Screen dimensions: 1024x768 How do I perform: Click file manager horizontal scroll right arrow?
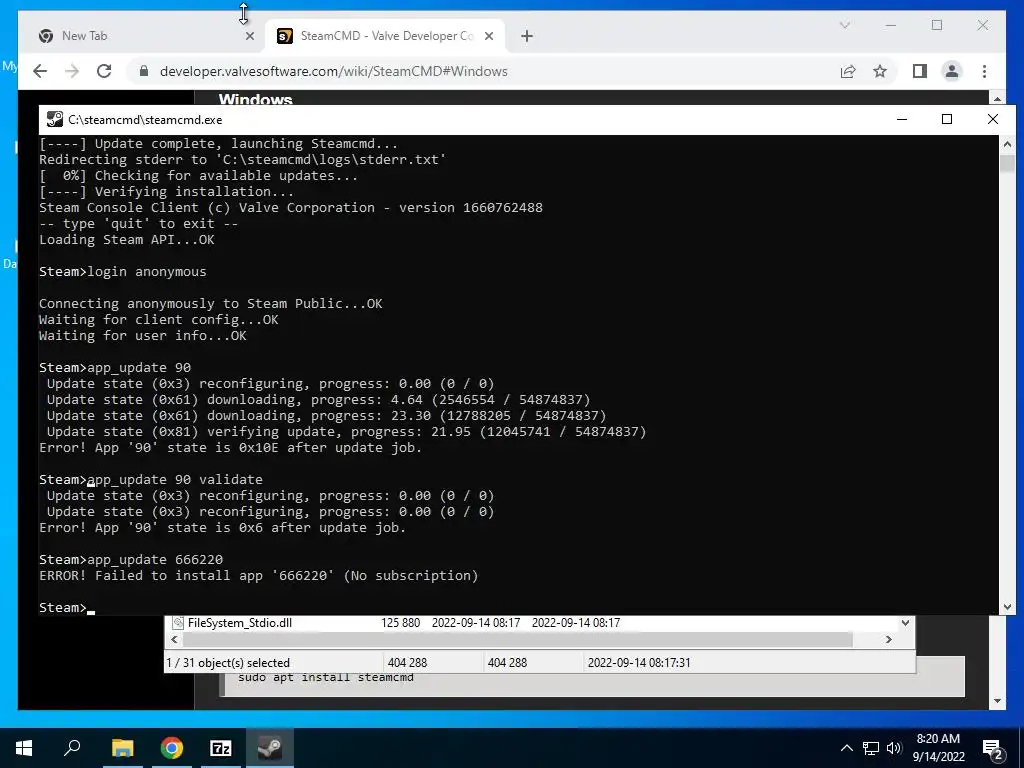click(x=888, y=639)
